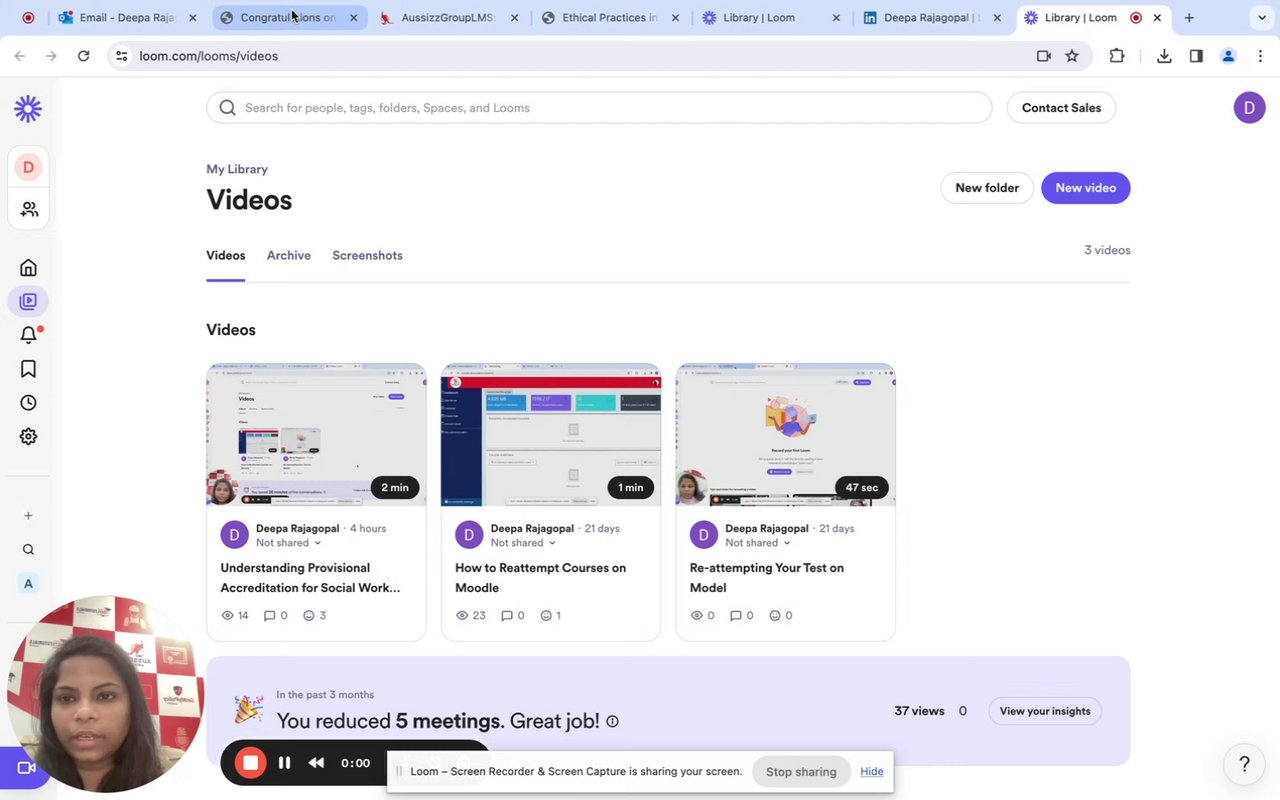Image resolution: width=1280 pixels, height=800 pixels.
Task: Switch to the Videos tab
Action: [x=226, y=255]
